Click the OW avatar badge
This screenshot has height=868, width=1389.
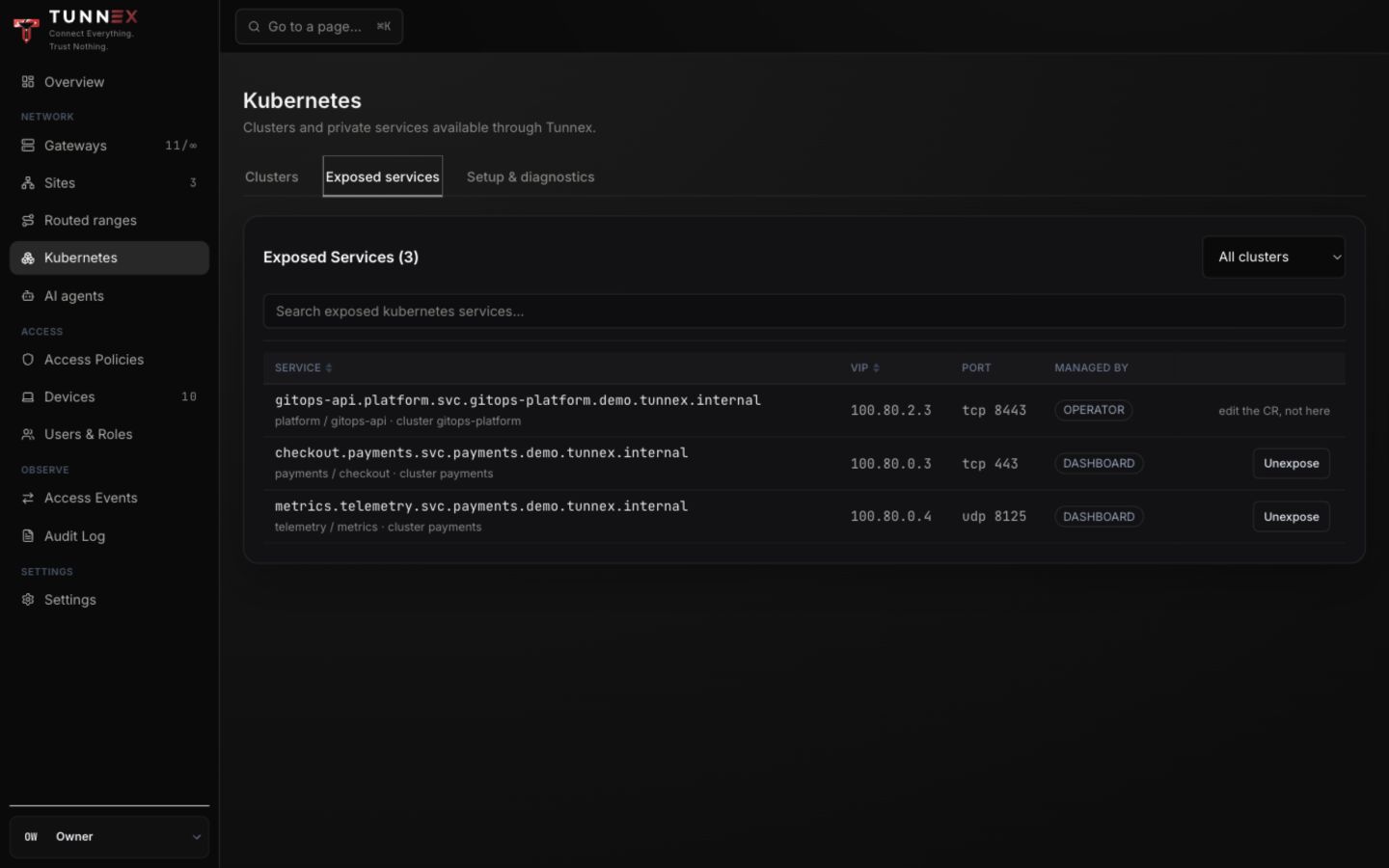[31, 837]
